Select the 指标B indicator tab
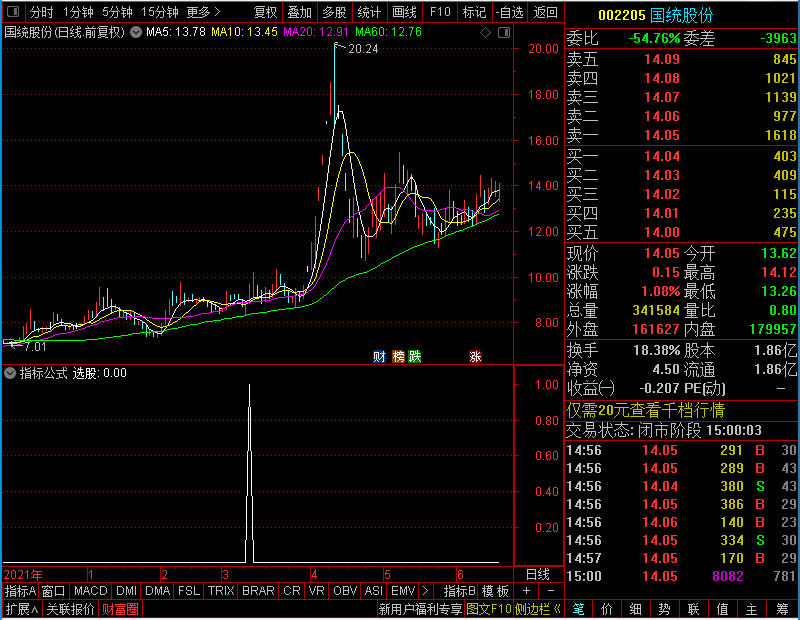Image resolution: width=800 pixels, height=620 pixels. [x=460, y=591]
